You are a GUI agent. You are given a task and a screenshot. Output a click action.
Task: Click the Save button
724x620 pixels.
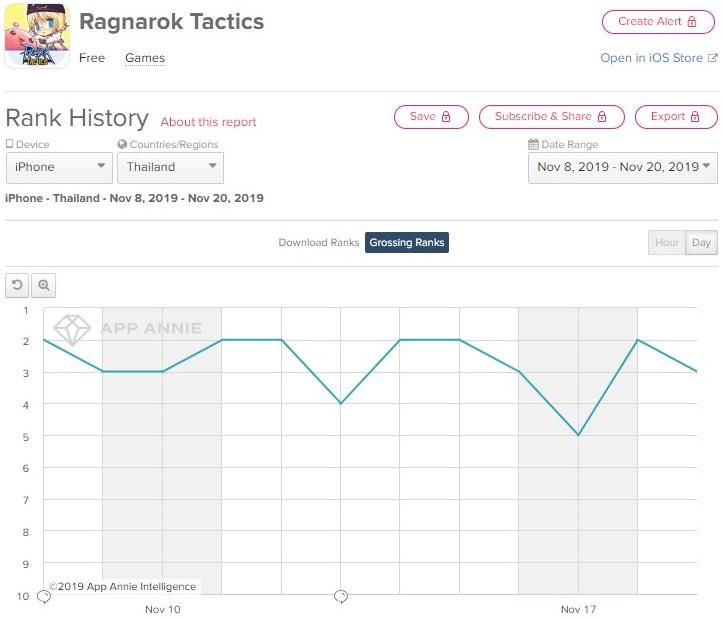pyautogui.click(x=431, y=117)
